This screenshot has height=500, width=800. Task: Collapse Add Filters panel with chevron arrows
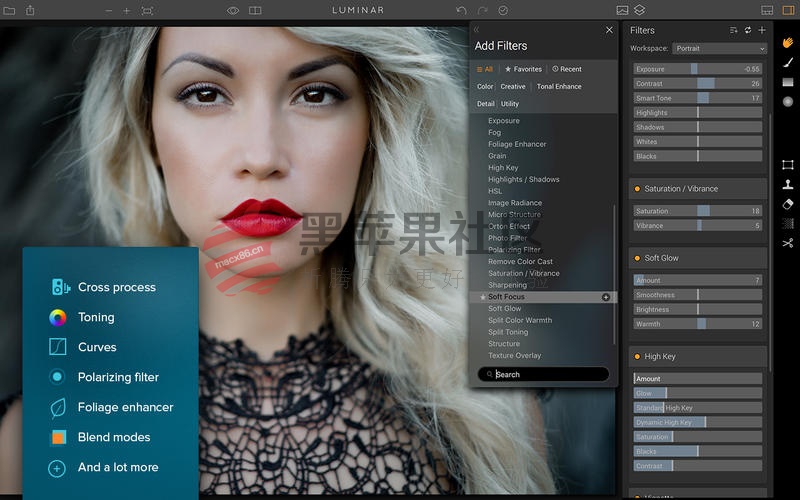[x=477, y=30]
